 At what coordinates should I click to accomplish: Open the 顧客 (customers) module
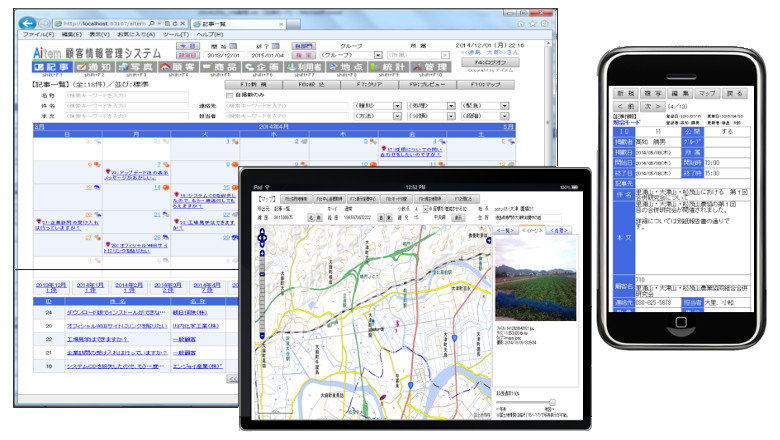[x=194, y=67]
